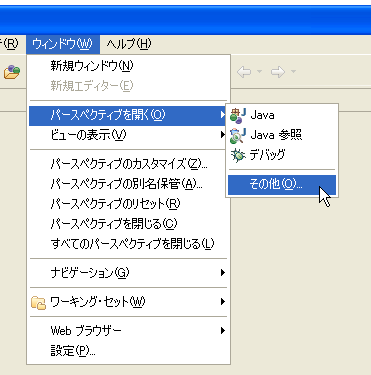The width and height of the screenshot is (371, 375).
Task: Click submenu arrow of ナビゲーション(G)
Action: point(222,273)
